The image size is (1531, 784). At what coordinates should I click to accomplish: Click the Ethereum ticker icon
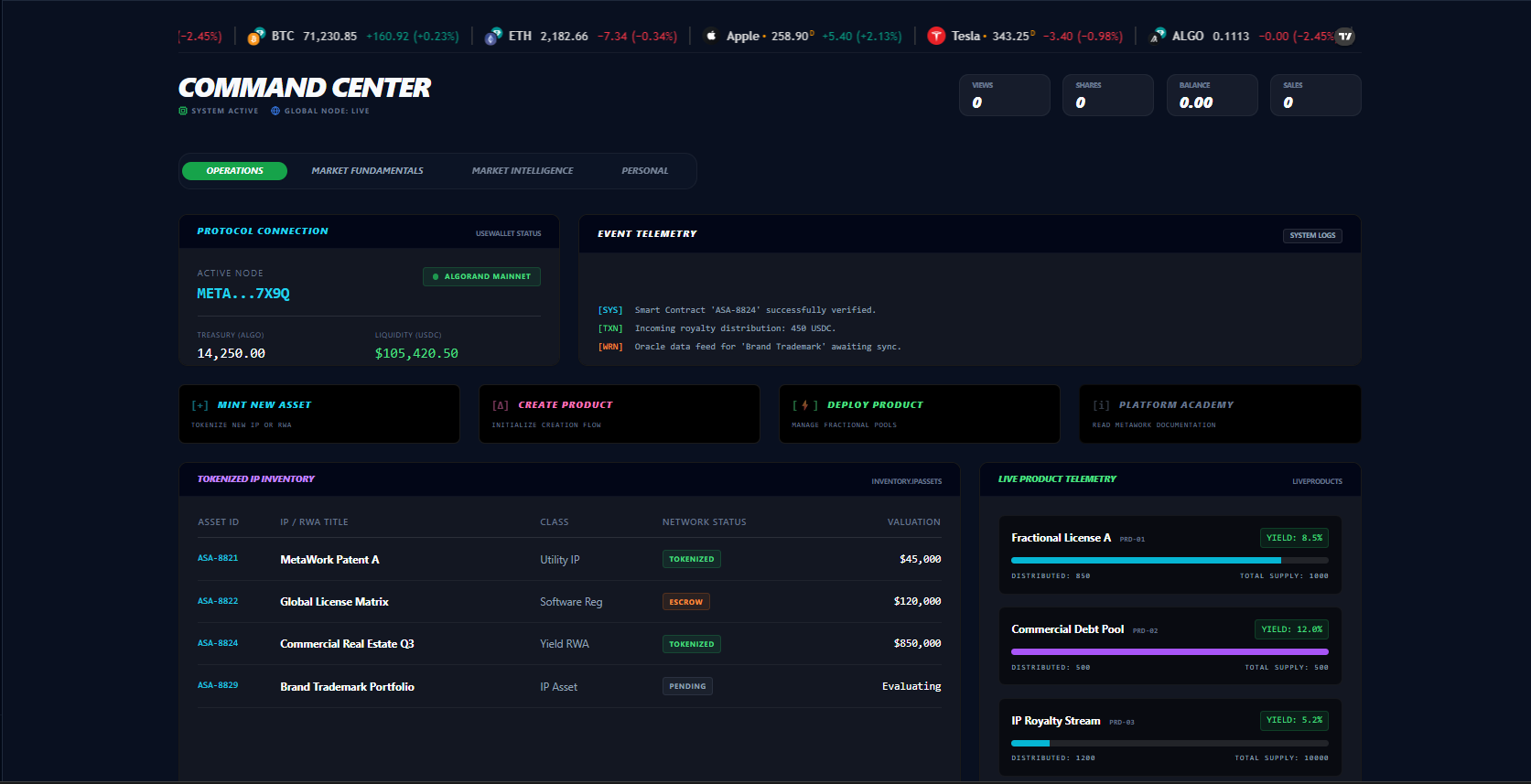point(493,37)
